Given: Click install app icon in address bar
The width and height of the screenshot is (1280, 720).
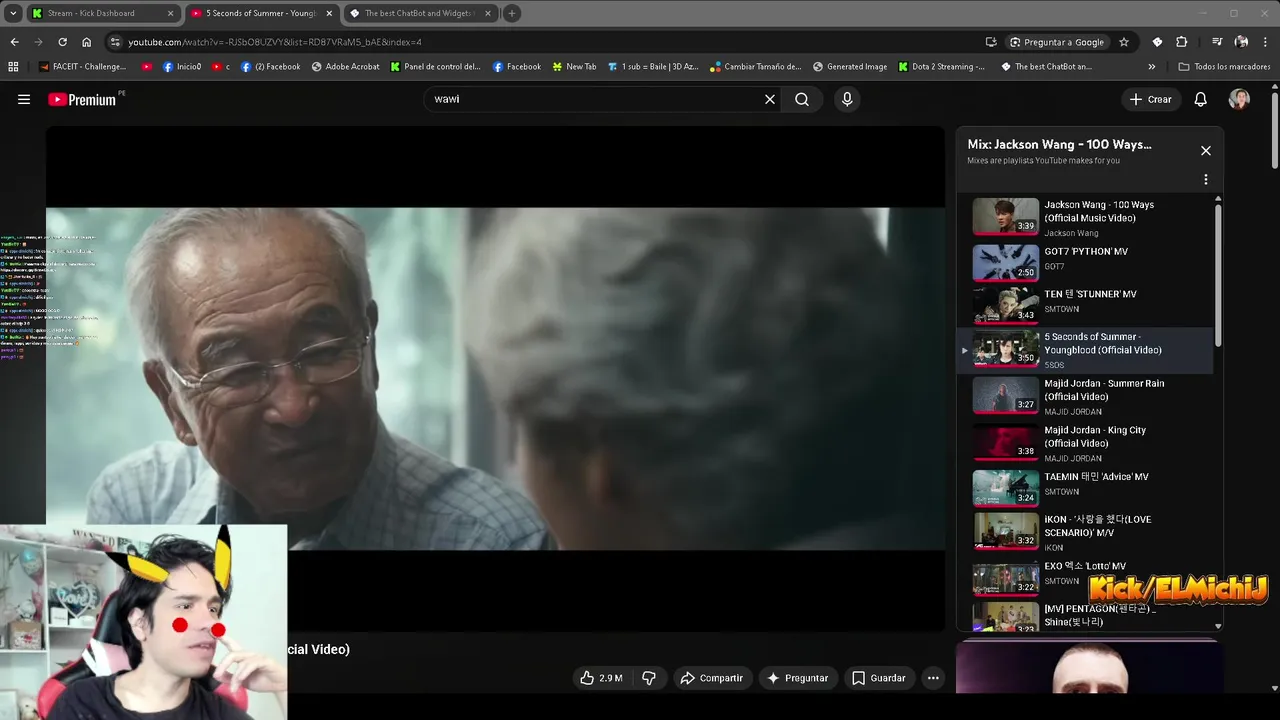Looking at the screenshot, I should (x=991, y=42).
